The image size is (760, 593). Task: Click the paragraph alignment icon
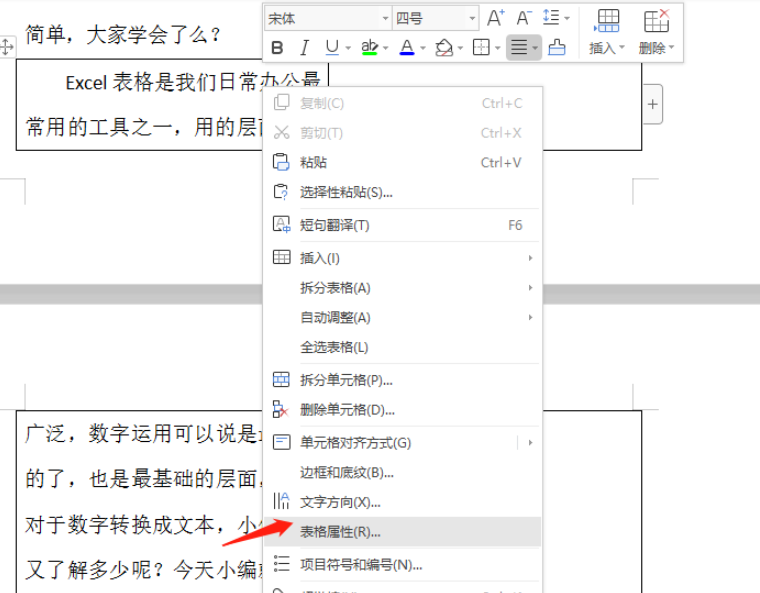coord(519,48)
